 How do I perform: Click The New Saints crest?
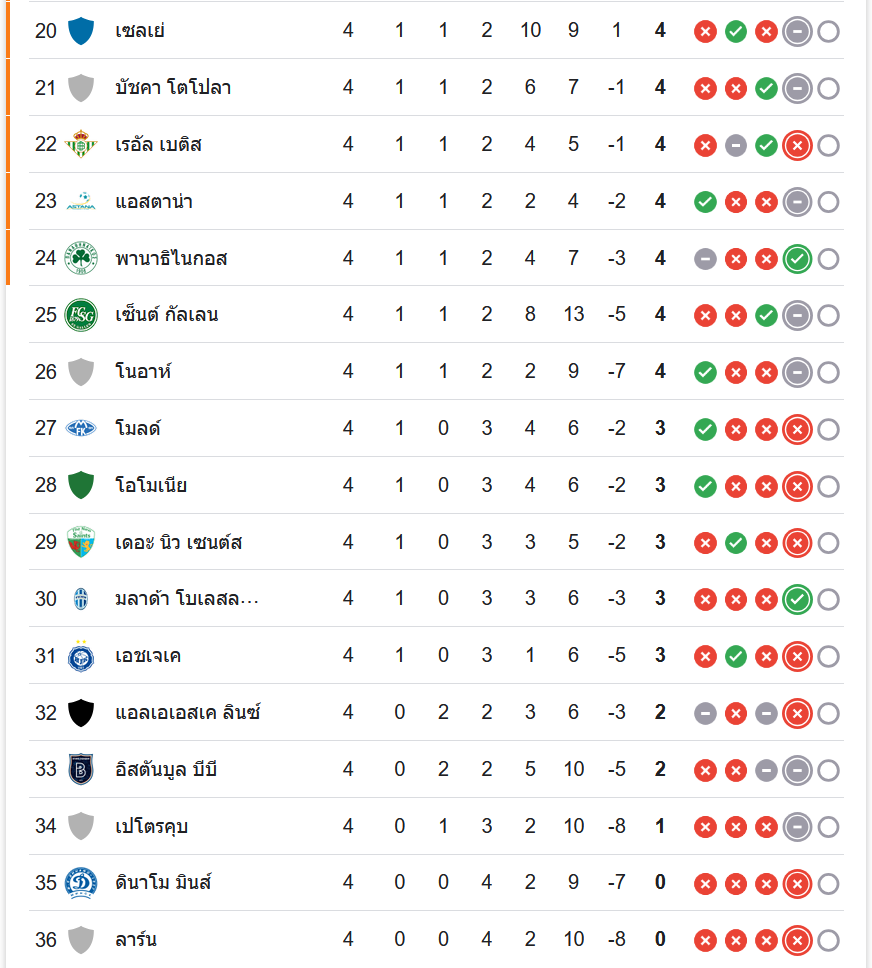click(x=80, y=543)
